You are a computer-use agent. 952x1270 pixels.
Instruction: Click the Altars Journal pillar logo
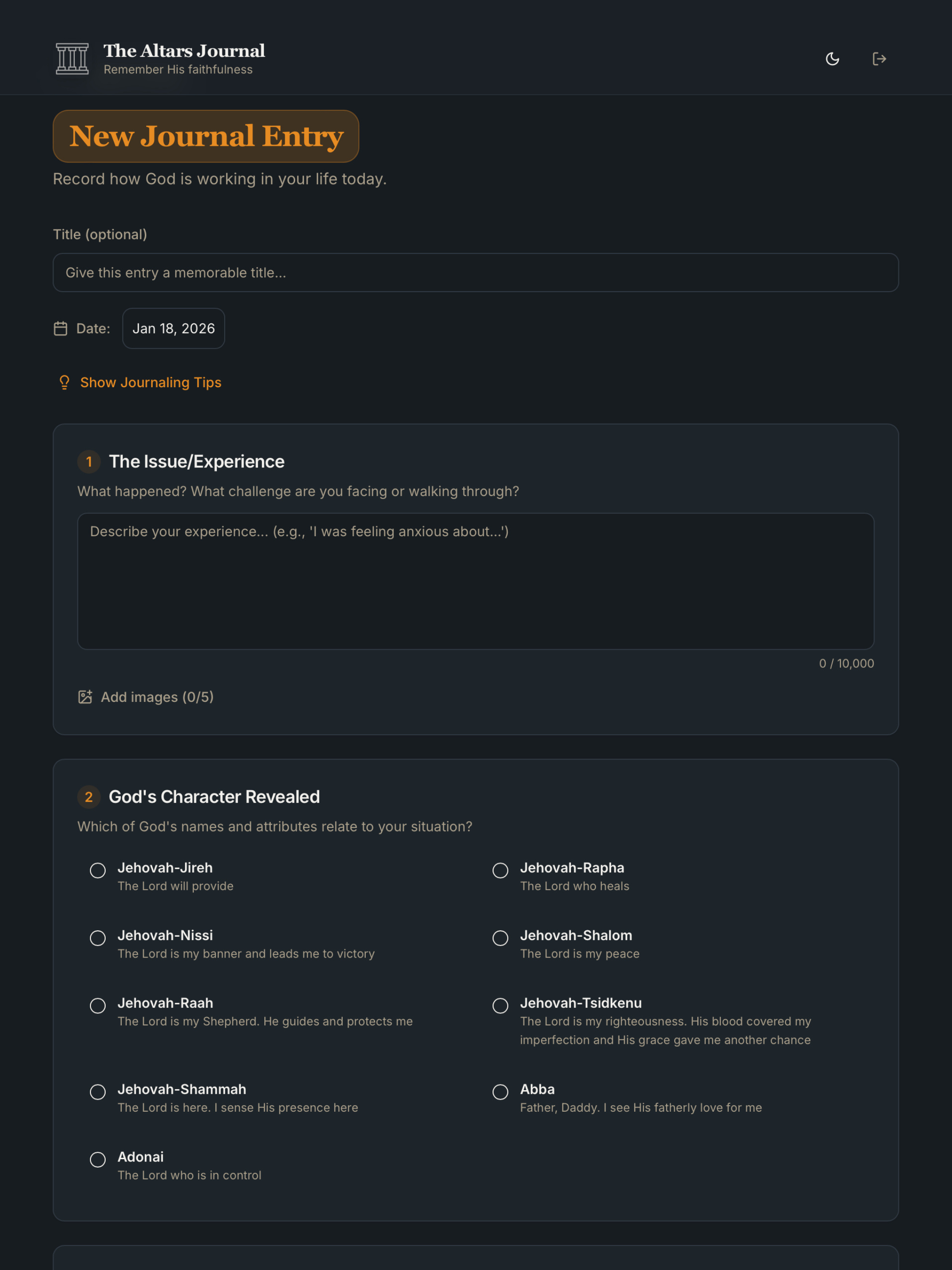coord(72,59)
